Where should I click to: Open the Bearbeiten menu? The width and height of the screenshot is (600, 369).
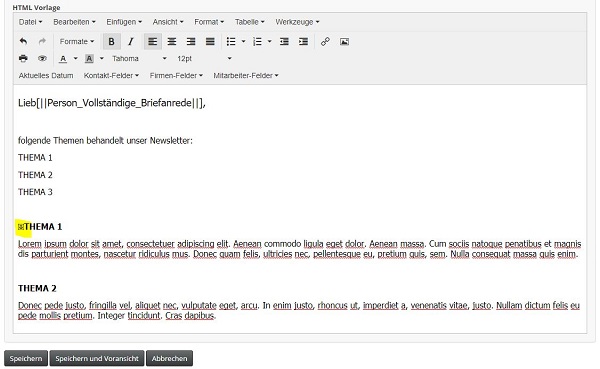pyautogui.click(x=74, y=22)
